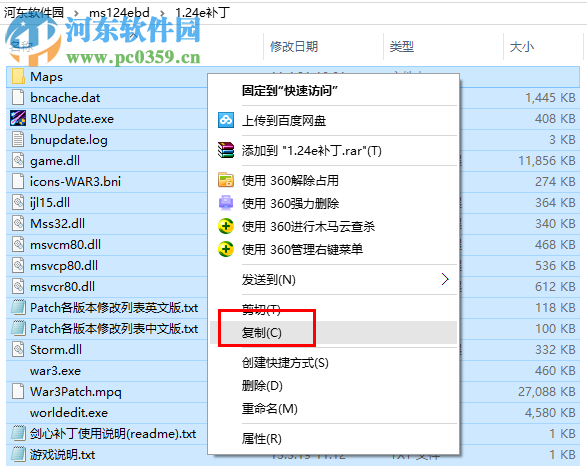Sort by the 修改日期 column header
Viewport: 587px width, 472px height.
(294, 46)
